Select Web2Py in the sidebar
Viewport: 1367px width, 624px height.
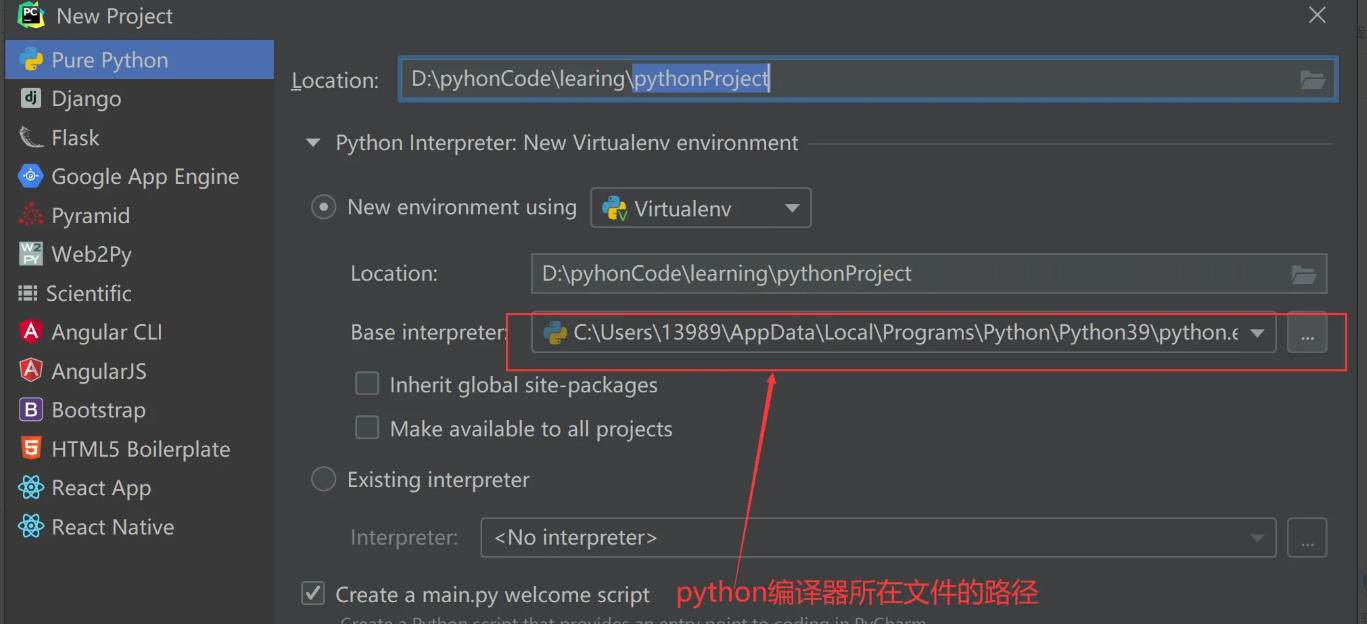(29, 254)
